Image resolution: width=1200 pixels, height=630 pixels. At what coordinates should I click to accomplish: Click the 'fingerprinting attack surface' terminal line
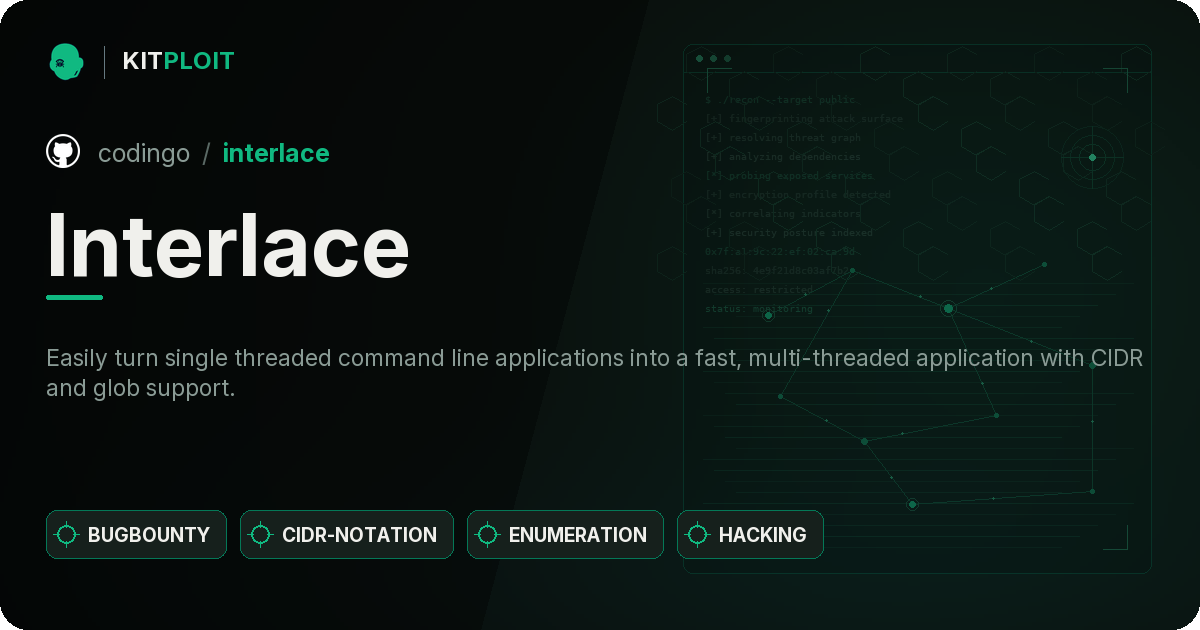803,119
